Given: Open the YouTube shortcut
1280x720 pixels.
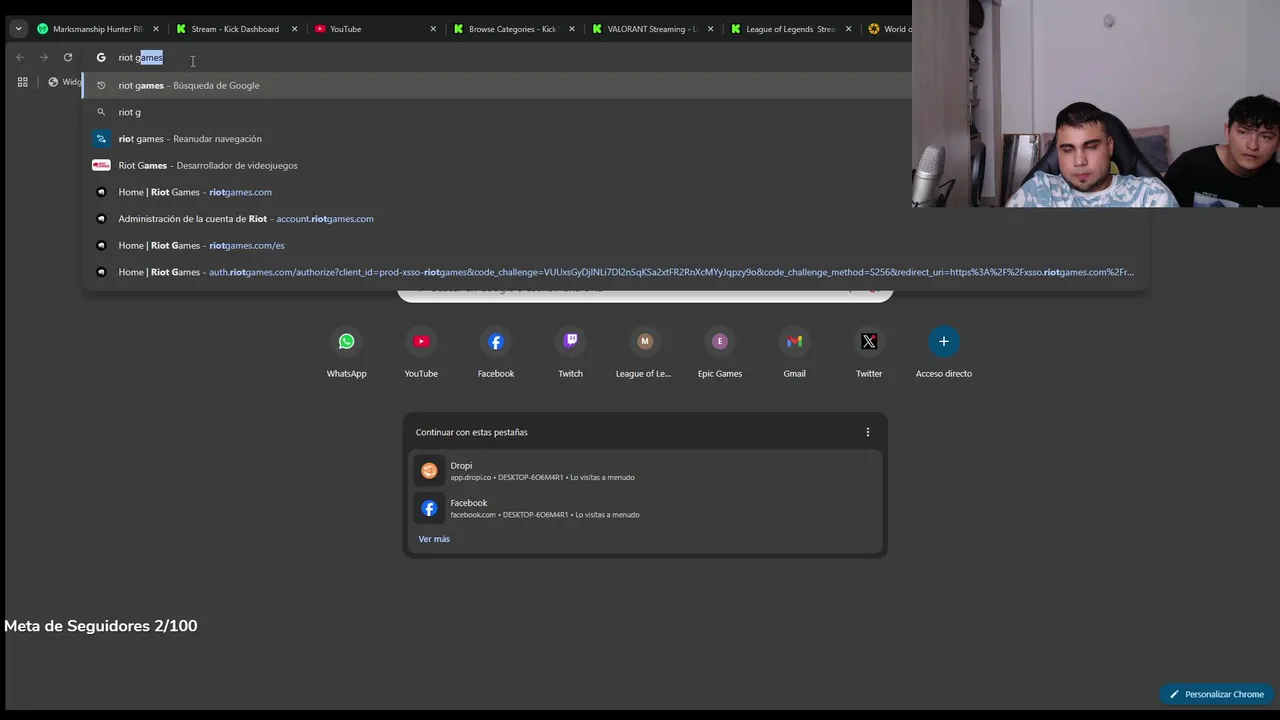Looking at the screenshot, I should pos(421,353).
